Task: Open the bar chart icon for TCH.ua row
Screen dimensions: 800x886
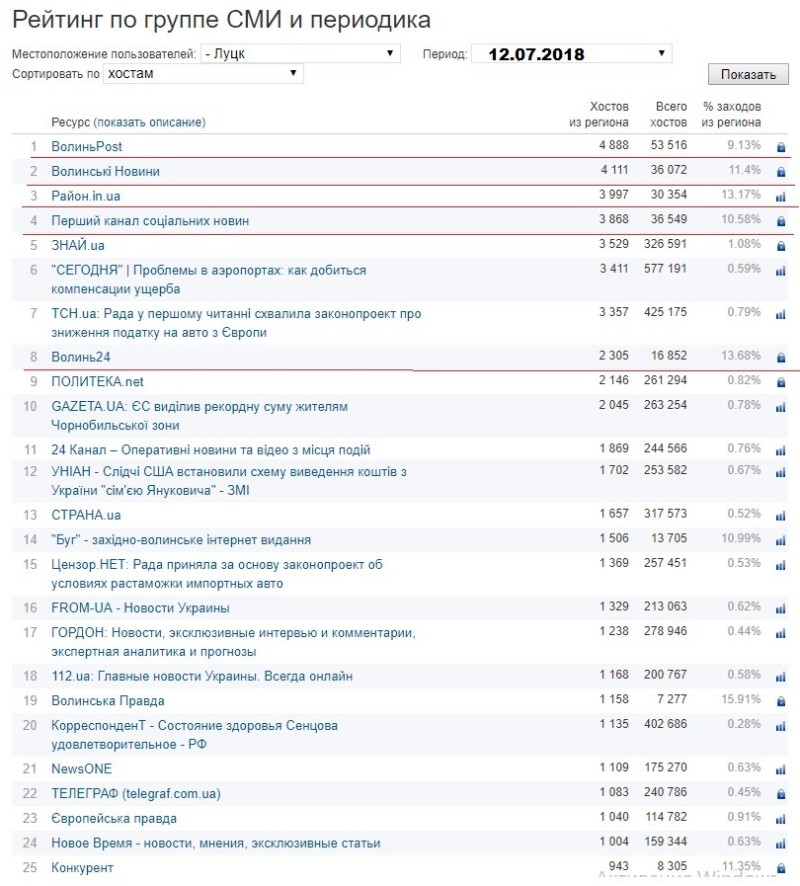Action: point(781,314)
